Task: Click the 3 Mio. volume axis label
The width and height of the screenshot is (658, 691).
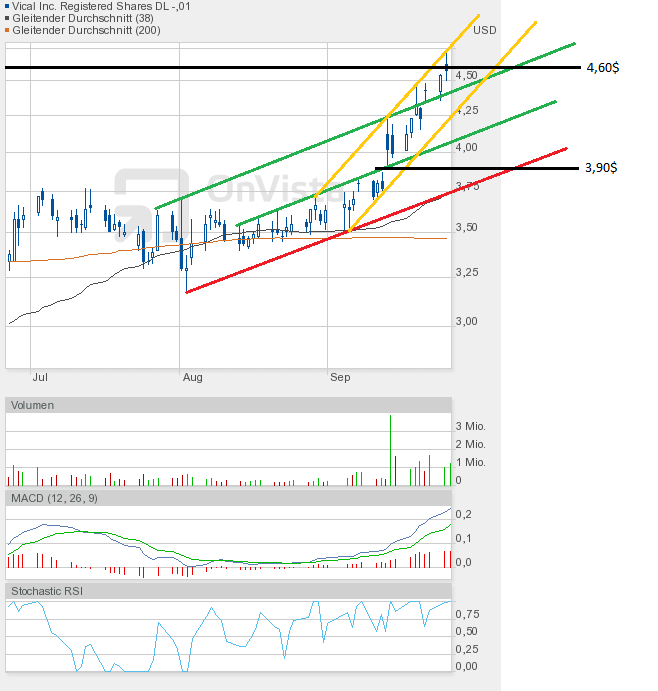Action: click(471, 427)
